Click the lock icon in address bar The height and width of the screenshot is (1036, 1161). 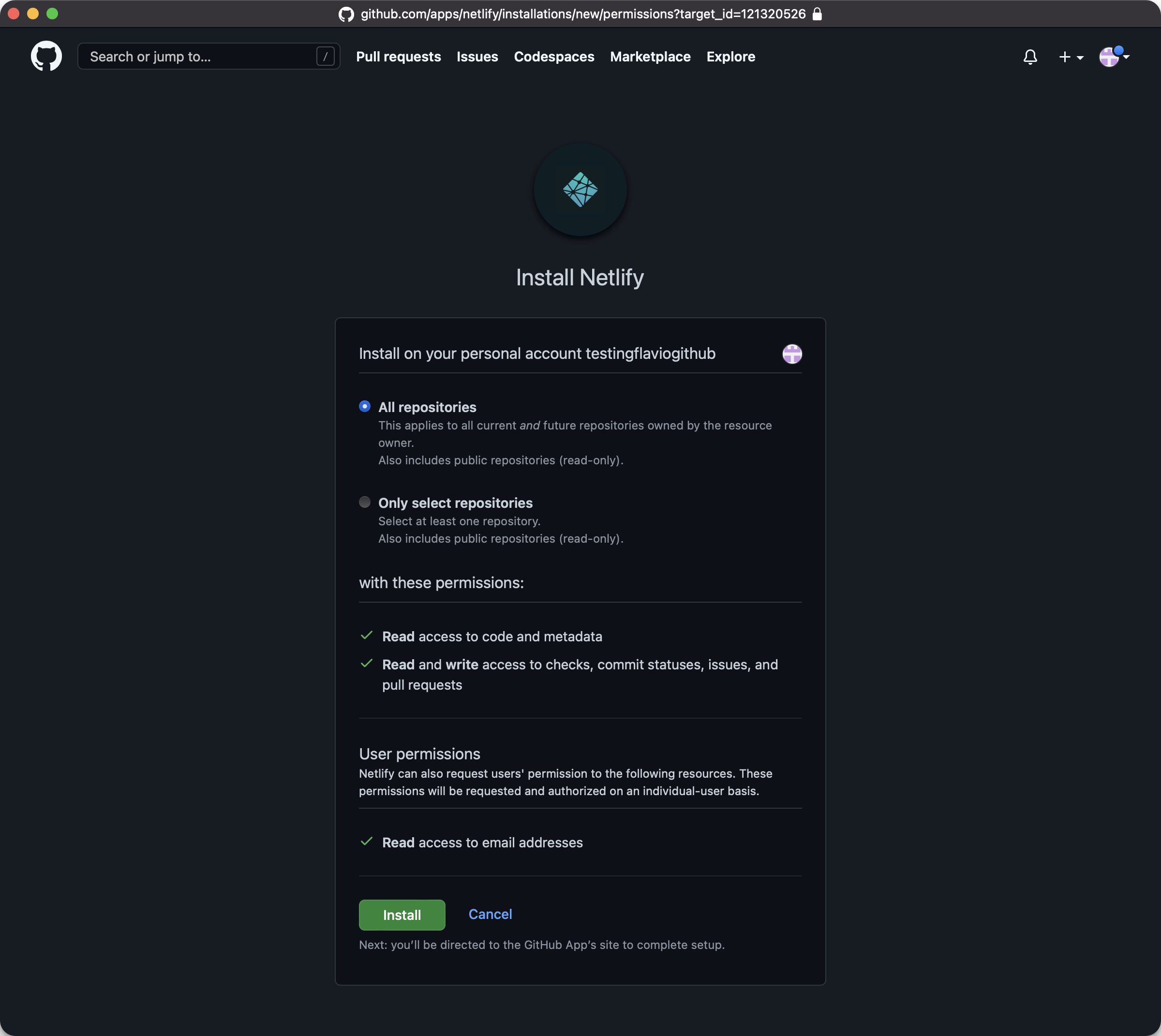click(817, 14)
